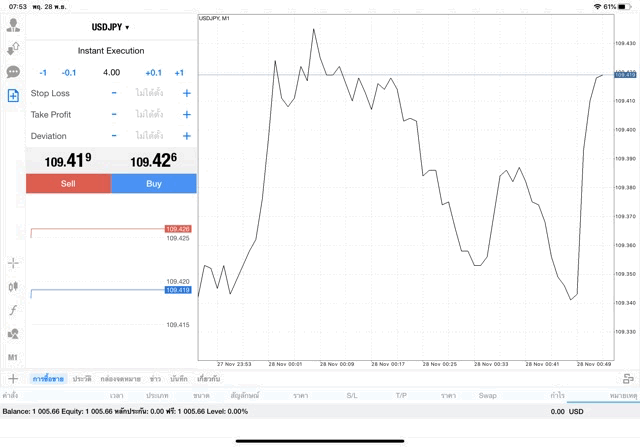Increase volume by +0.1
This screenshot has height=447, width=640.
point(153,72)
